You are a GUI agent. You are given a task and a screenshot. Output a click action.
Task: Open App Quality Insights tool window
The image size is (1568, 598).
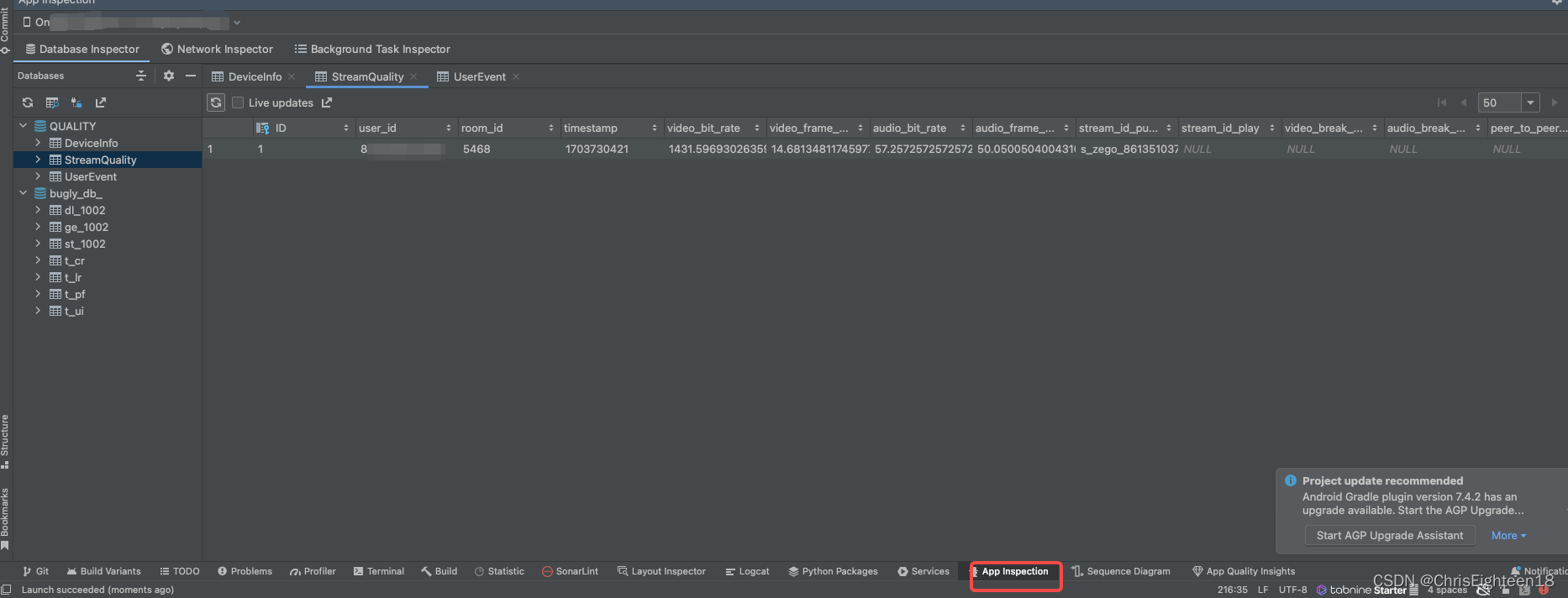point(1244,571)
